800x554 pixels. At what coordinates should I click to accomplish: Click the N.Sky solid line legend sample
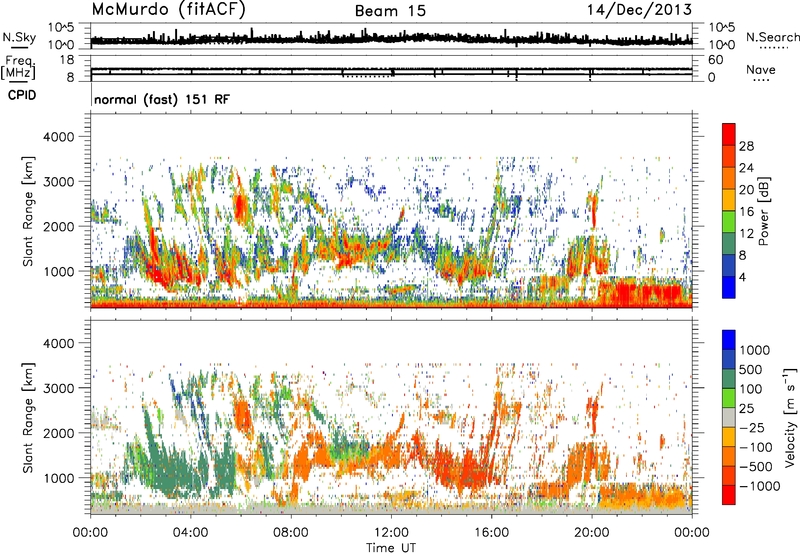(x=19, y=47)
